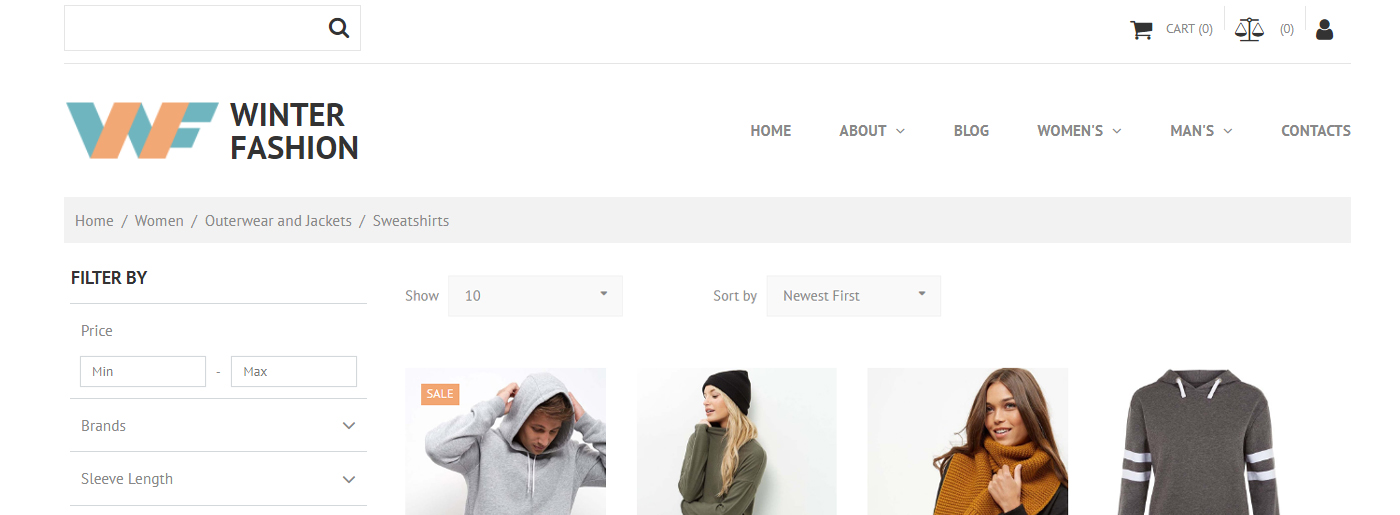
Task: Open the user account icon
Action: point(1324,29)
